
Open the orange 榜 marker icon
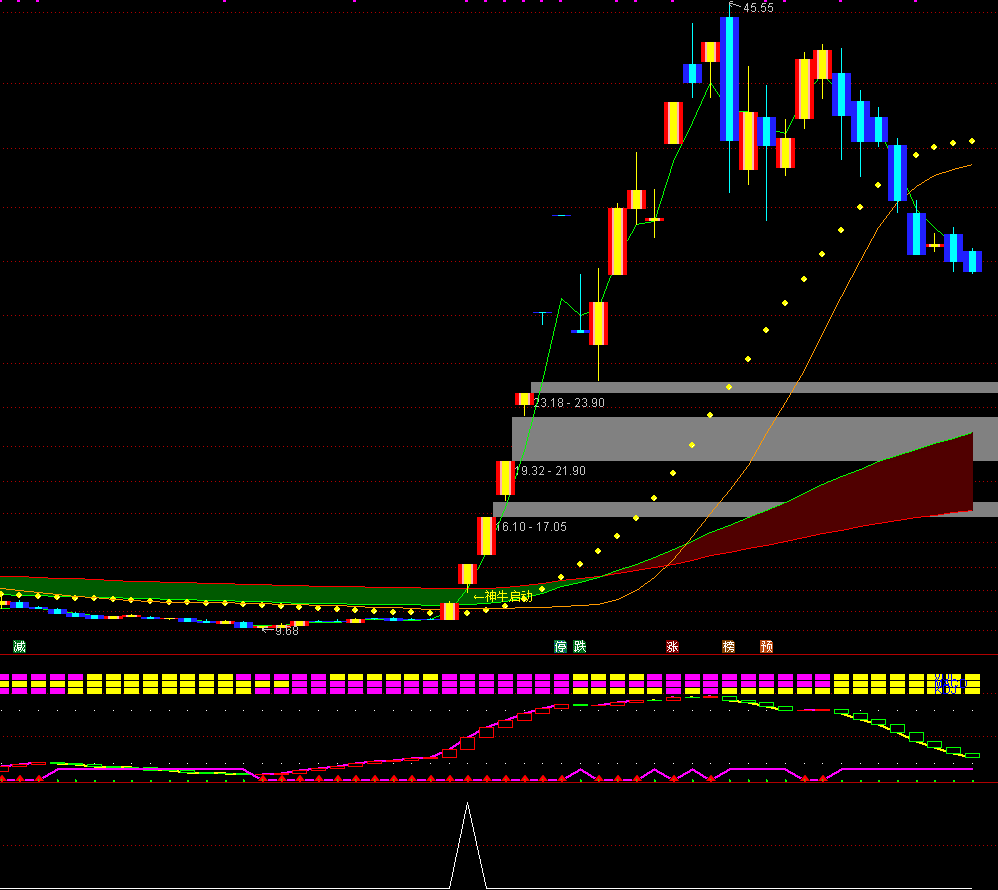(729, 647)
